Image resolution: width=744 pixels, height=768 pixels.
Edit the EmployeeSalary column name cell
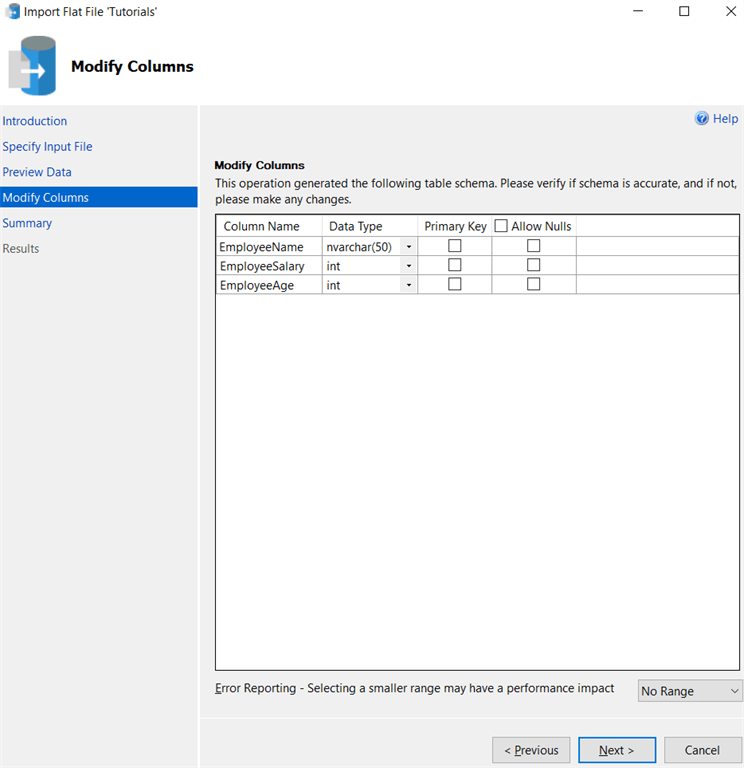pos(269,265)
